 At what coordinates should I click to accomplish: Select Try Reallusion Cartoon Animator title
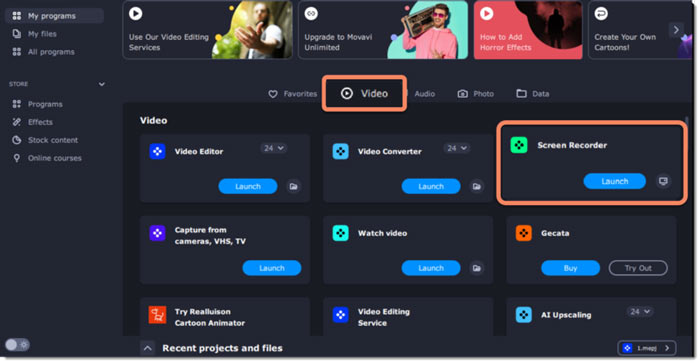[x=209, y=317]
